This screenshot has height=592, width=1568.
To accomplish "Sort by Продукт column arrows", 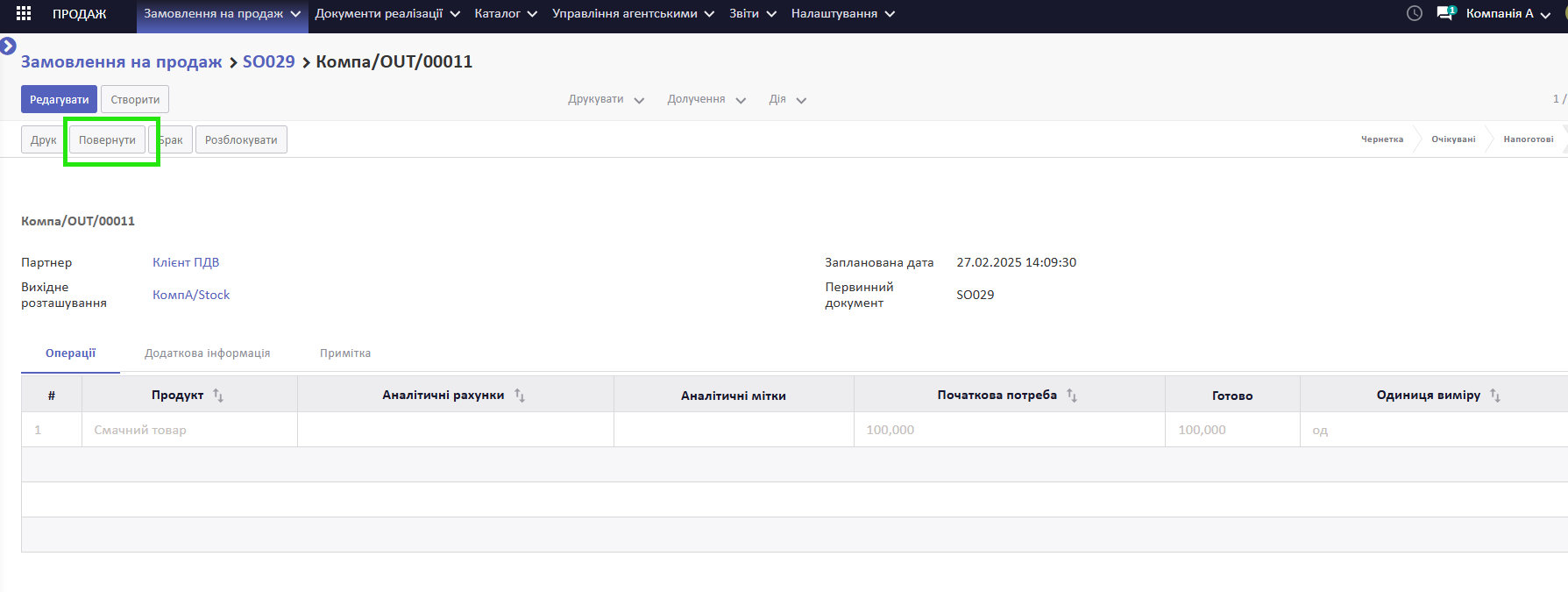I will (218, 396).
